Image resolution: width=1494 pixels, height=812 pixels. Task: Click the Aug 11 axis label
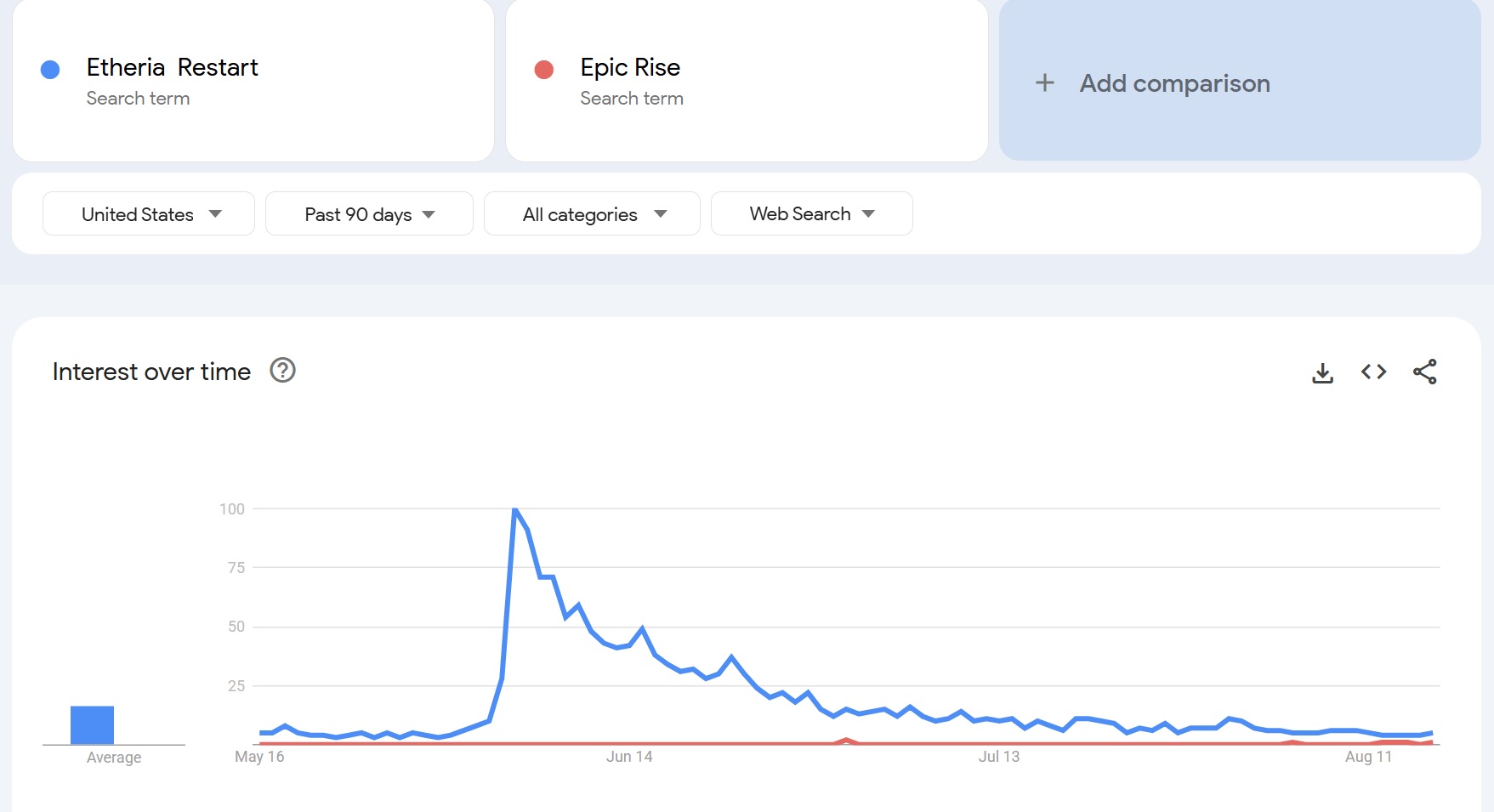(x=1368, y=757)
